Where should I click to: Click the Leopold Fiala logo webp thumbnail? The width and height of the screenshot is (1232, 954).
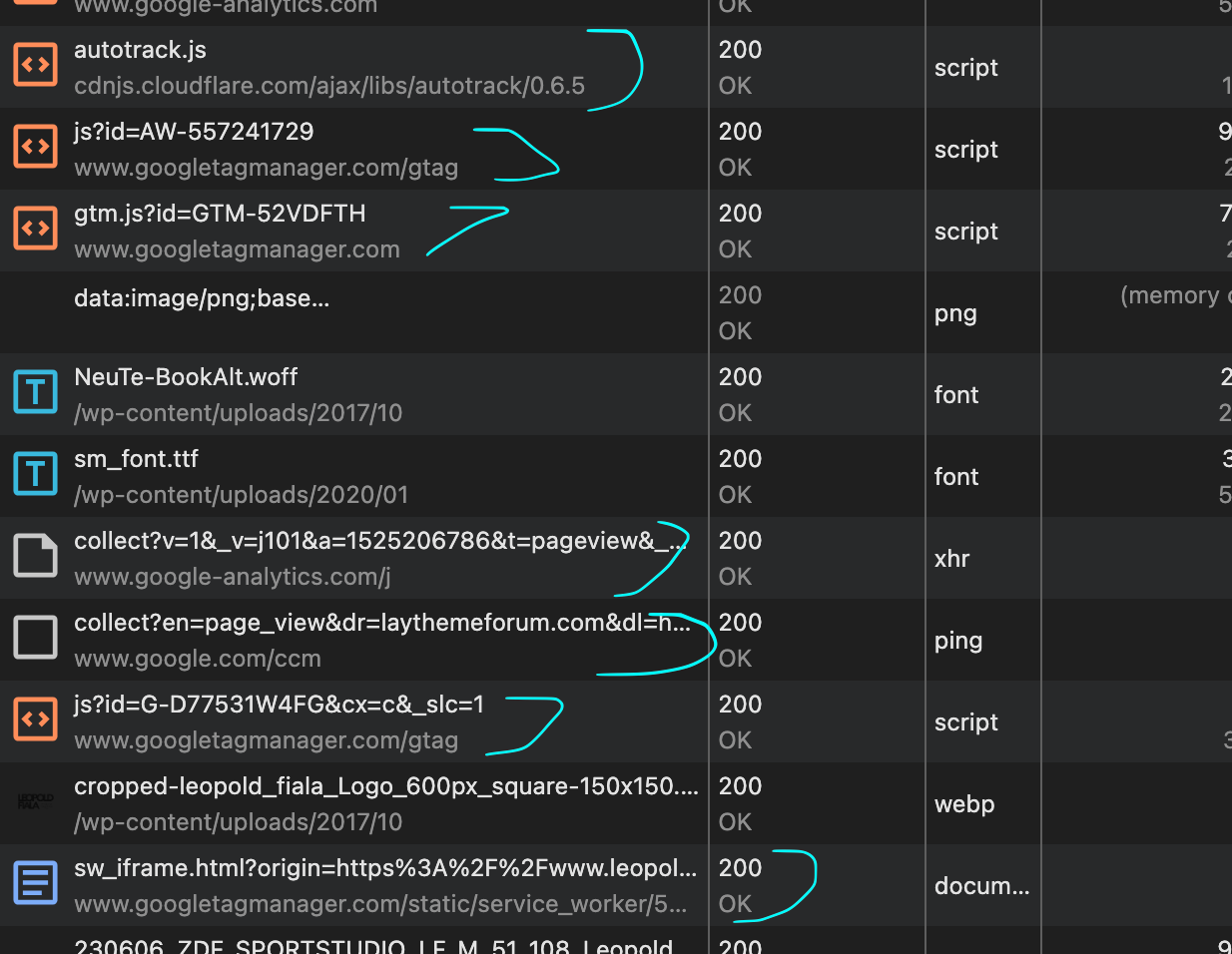35,800
